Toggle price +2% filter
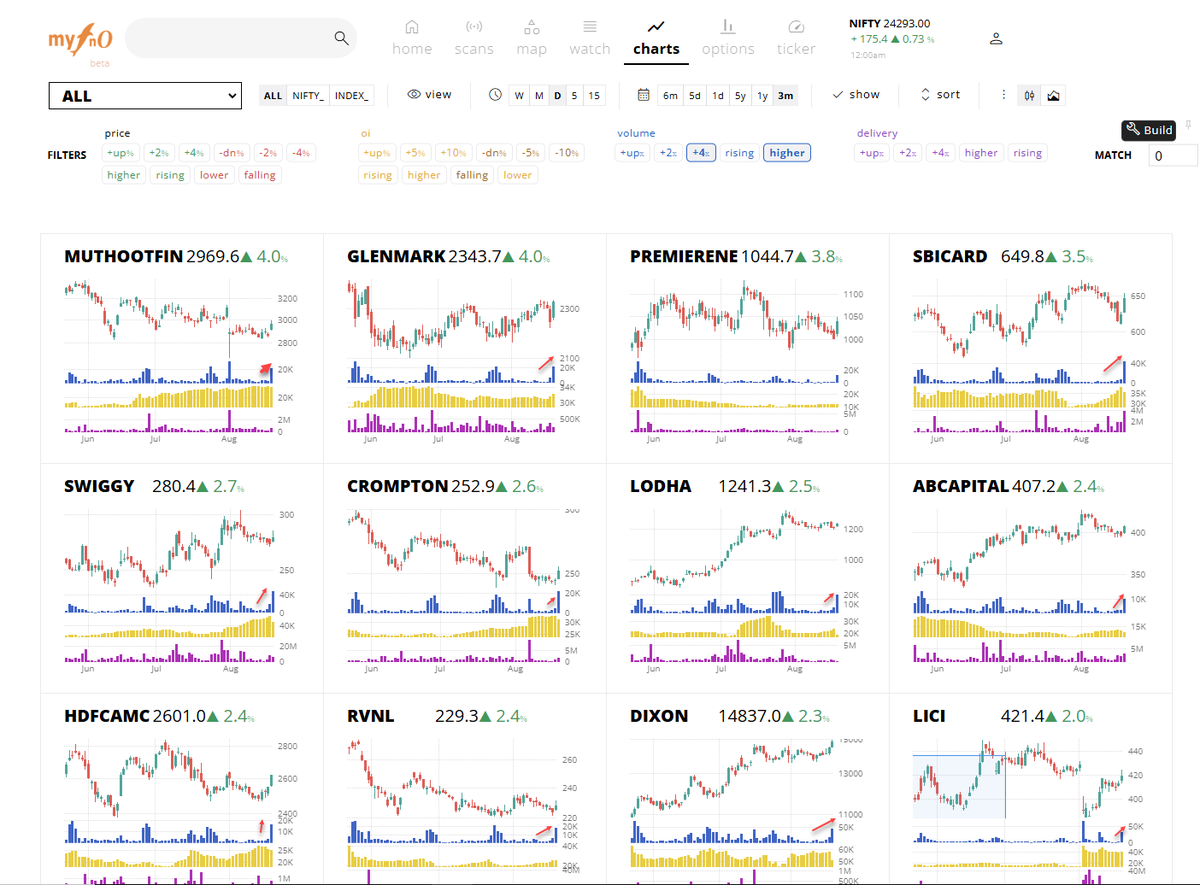Image resolution: width=1200 pixels, height=885 pixels. [x=158, y=153]
